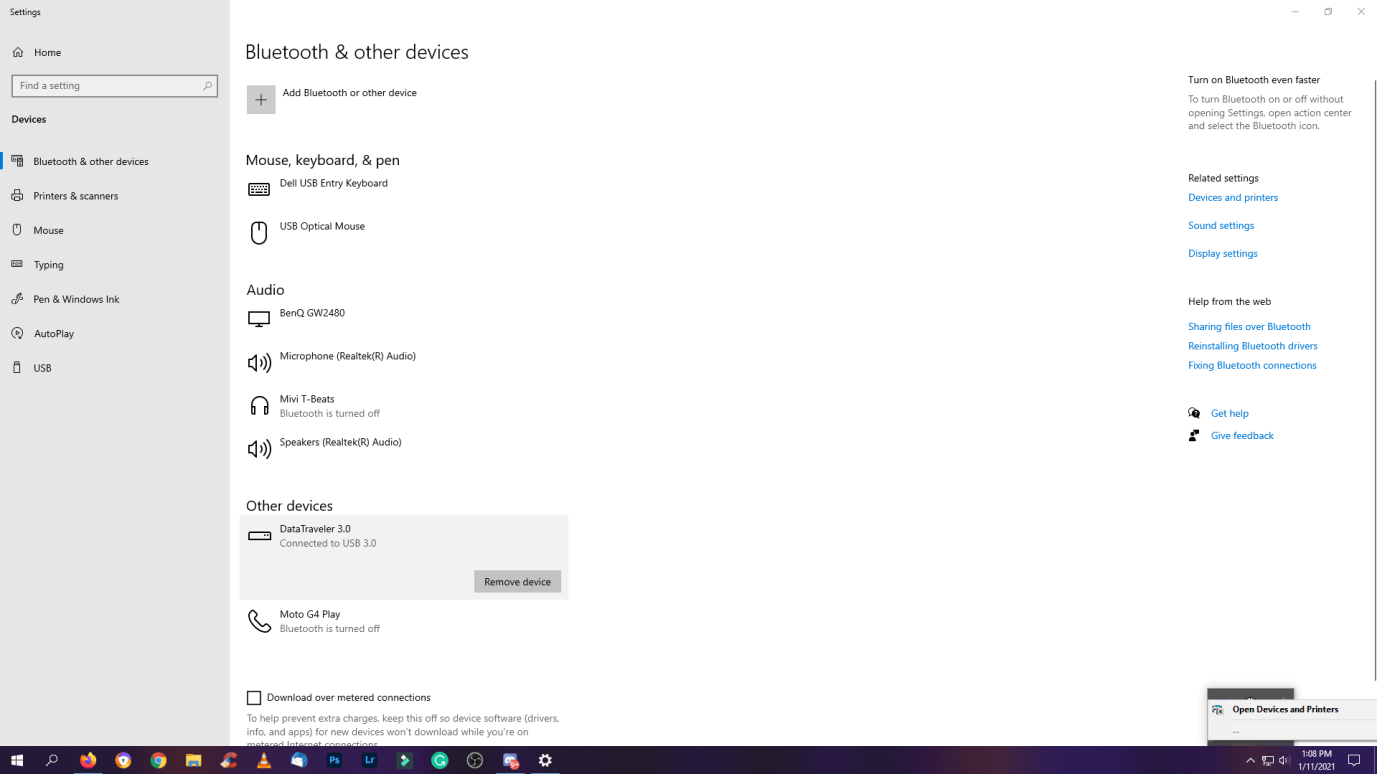Screen dimensions: 1377x774
Task: Open Discord from the taskbar
Action: coord(510,761)
